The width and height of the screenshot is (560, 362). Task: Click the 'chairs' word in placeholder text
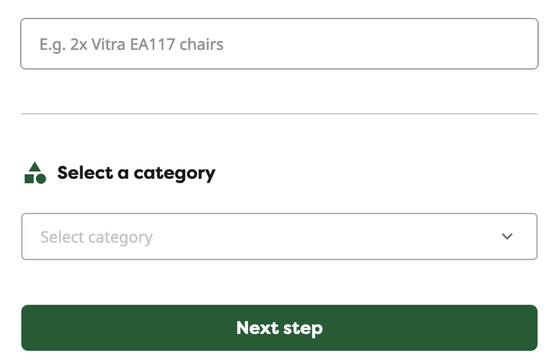tap(201, 45)
